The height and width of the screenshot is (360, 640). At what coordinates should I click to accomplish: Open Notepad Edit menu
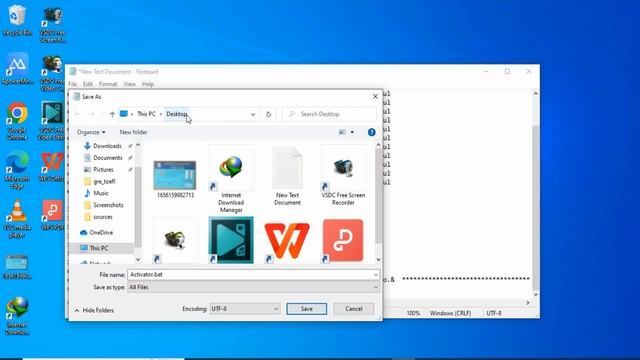pos(88,84)
